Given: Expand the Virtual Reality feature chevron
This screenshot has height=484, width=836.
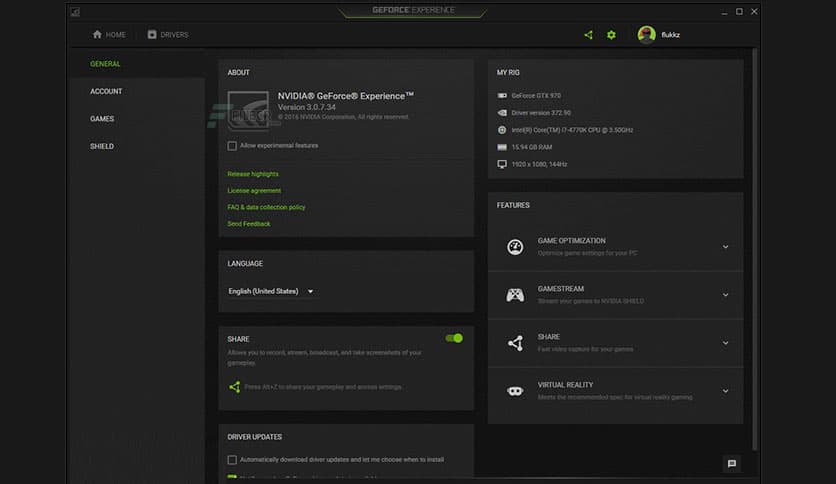Looking at the screenshot, I should coord(725,391).
